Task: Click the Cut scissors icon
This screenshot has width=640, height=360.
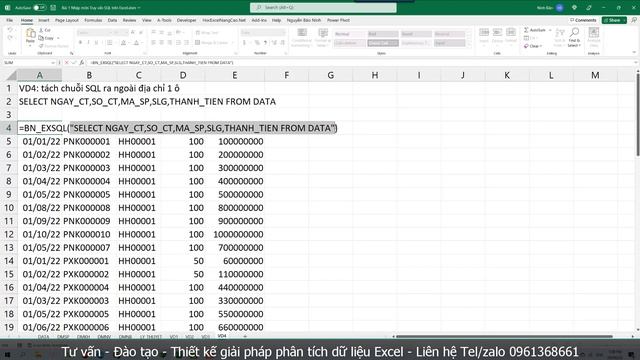Action: [x=41, y=30]
